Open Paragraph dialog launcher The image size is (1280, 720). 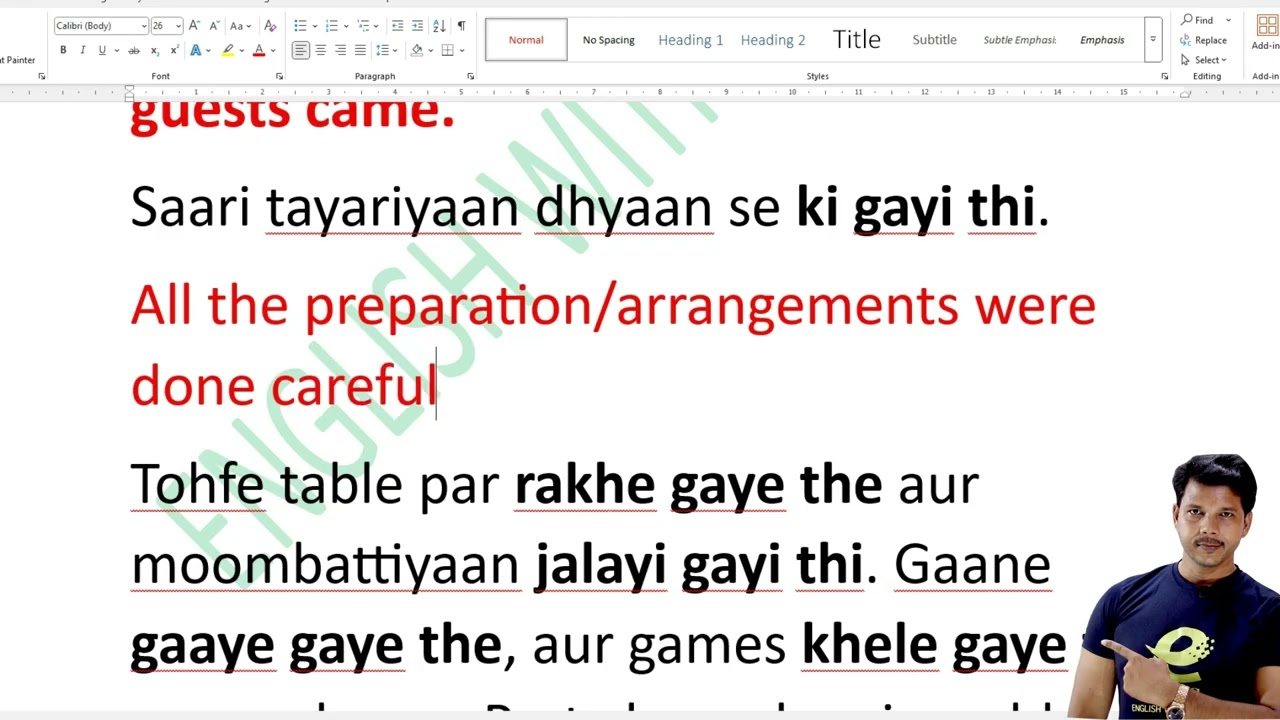pos(471,76)
